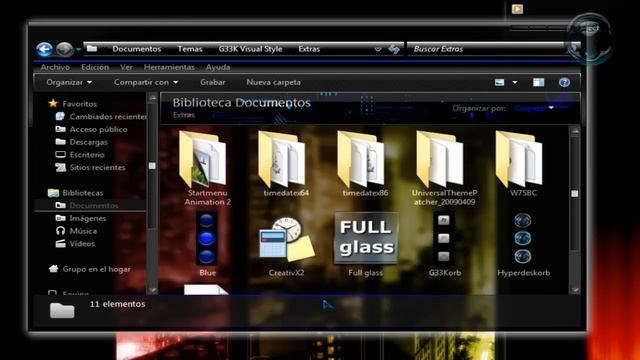Screen dimensions: 640x360
Task: Open the Vídeos library
Action: coord(75,244)
